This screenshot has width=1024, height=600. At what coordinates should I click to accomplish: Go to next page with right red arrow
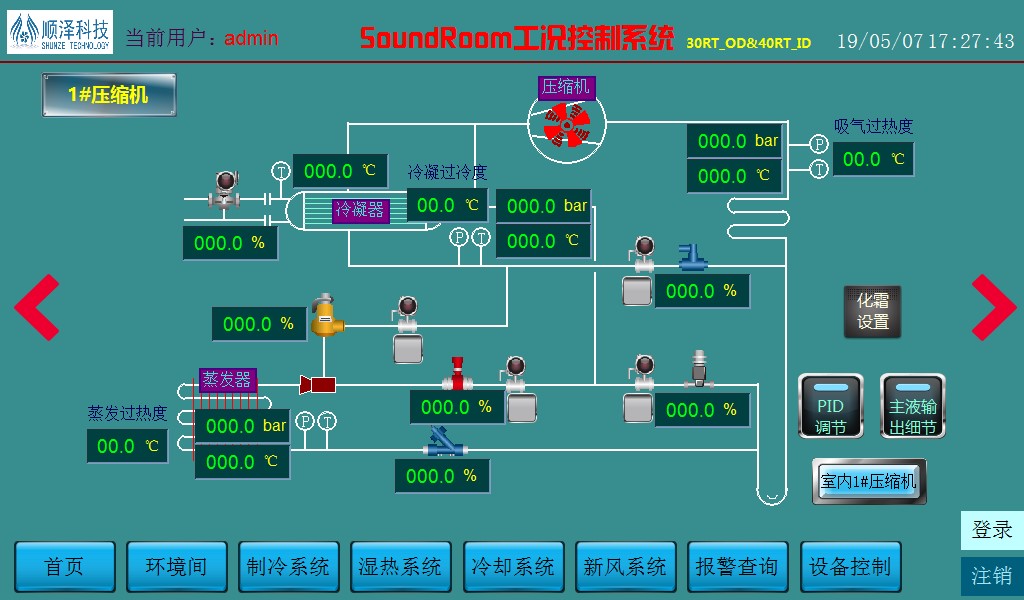click(x=992, y=307)
